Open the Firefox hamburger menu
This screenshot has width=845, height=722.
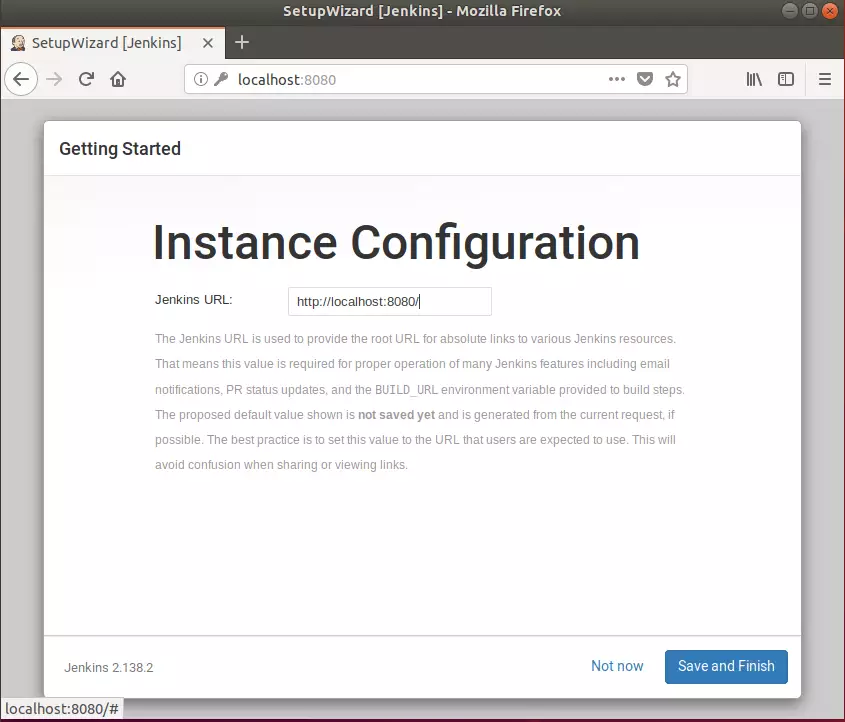[x=825, y=79]
